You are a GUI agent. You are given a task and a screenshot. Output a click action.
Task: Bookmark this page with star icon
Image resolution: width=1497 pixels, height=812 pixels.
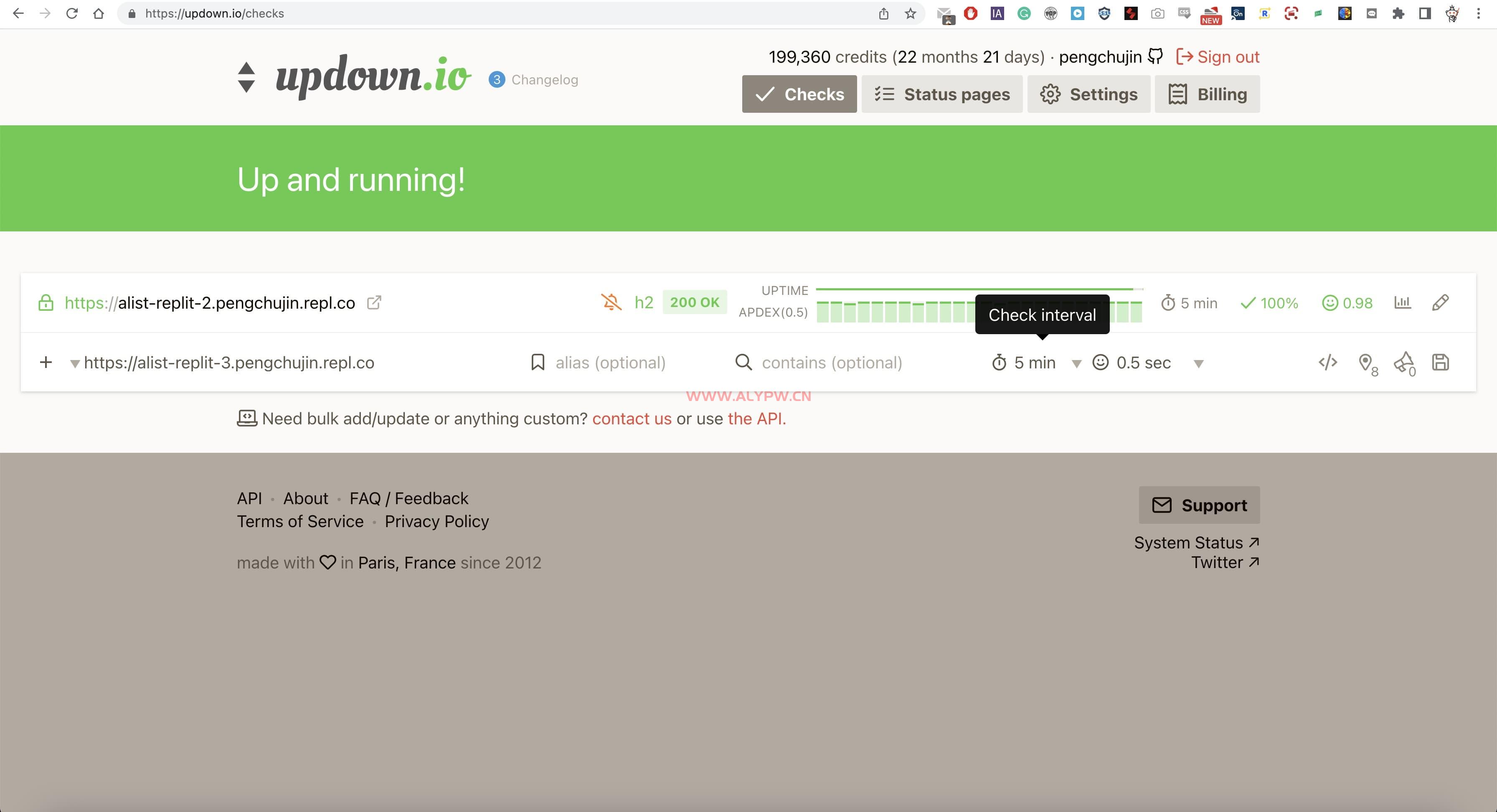coord(910,13)
